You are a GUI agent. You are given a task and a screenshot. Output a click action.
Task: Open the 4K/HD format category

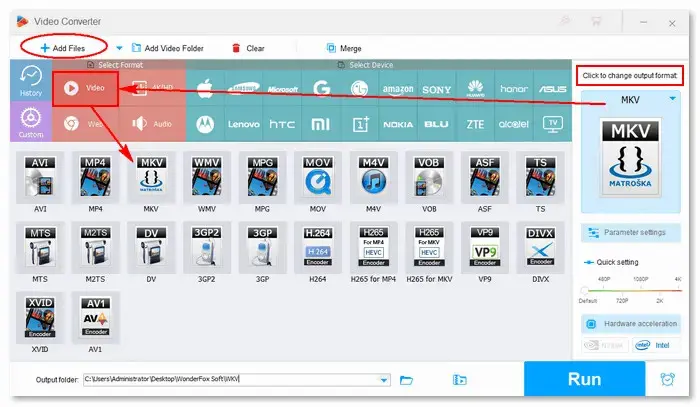152,87
